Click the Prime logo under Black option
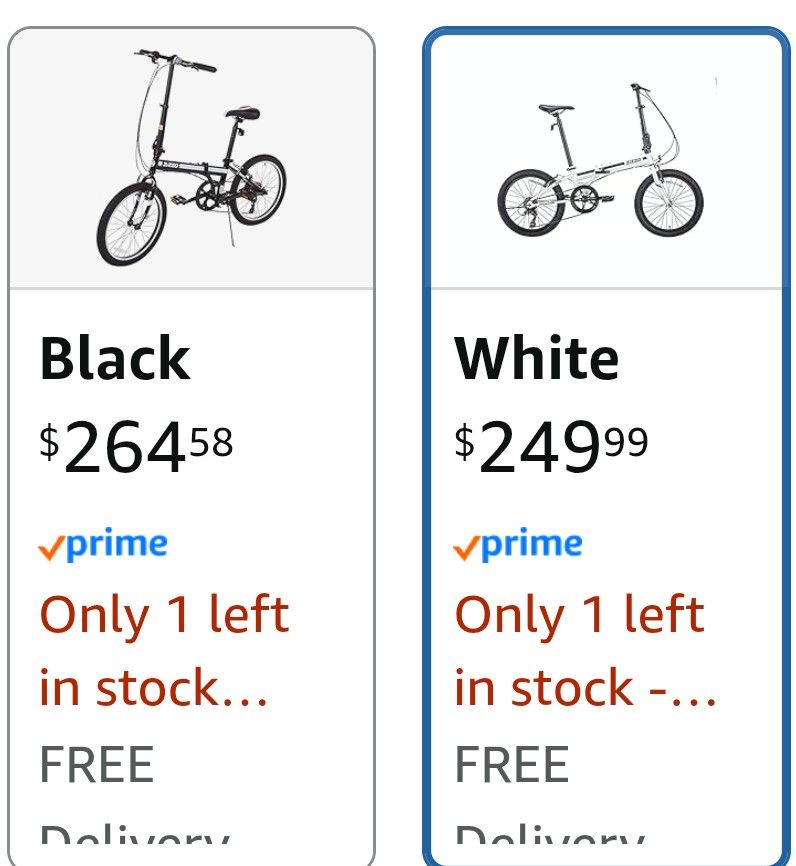The width and height of the screenshot is (796, 866). tap(103, 545)
